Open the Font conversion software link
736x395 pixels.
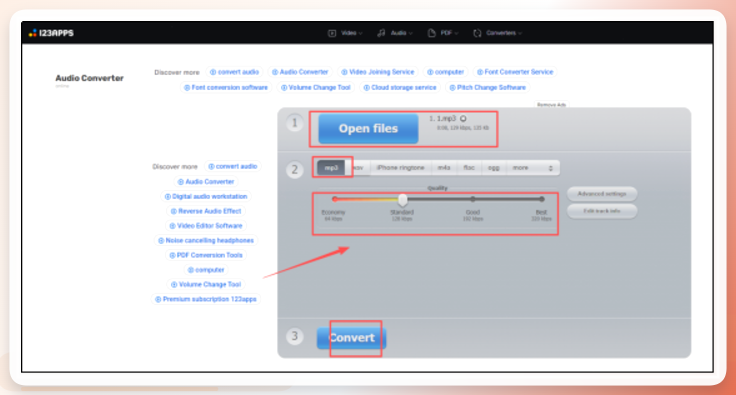pyautogui.click(x=226, y=88)
